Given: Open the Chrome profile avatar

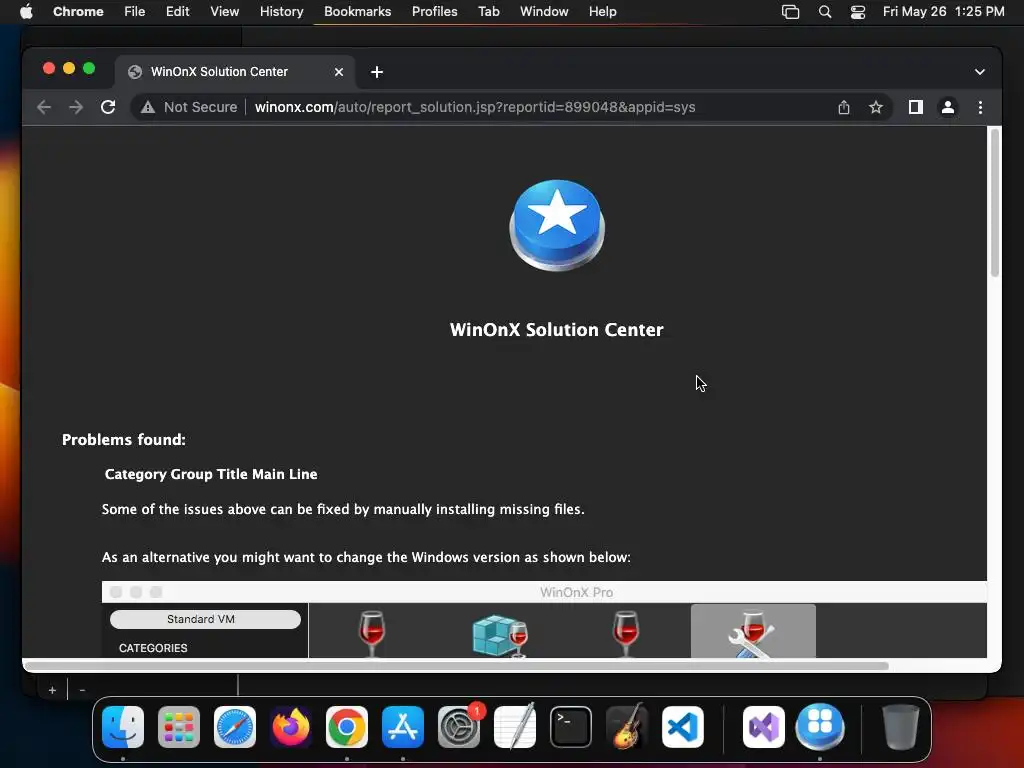Looking at the screenshot, I should click(x=948, y=107).
